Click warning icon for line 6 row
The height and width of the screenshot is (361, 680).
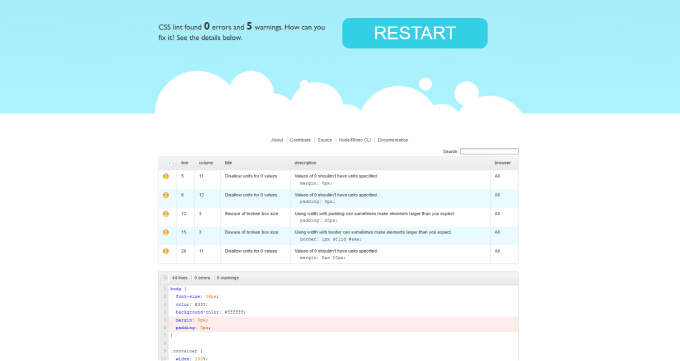(x=166, y=195)
